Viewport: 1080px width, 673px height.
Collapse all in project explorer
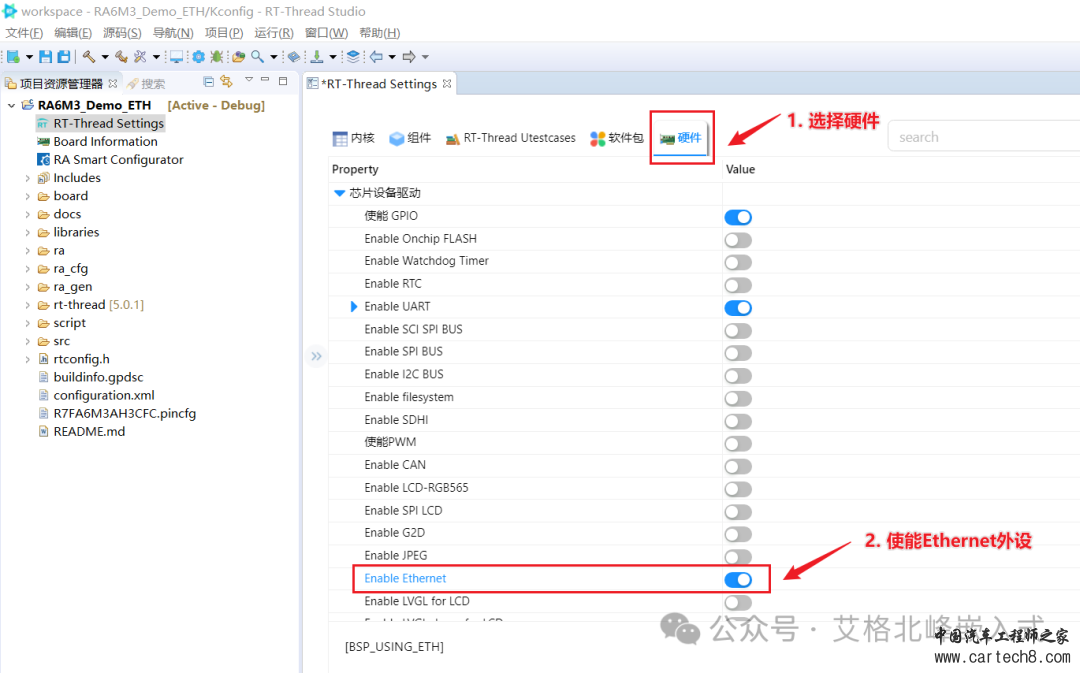pyautogui.click(x=209, y=82)
